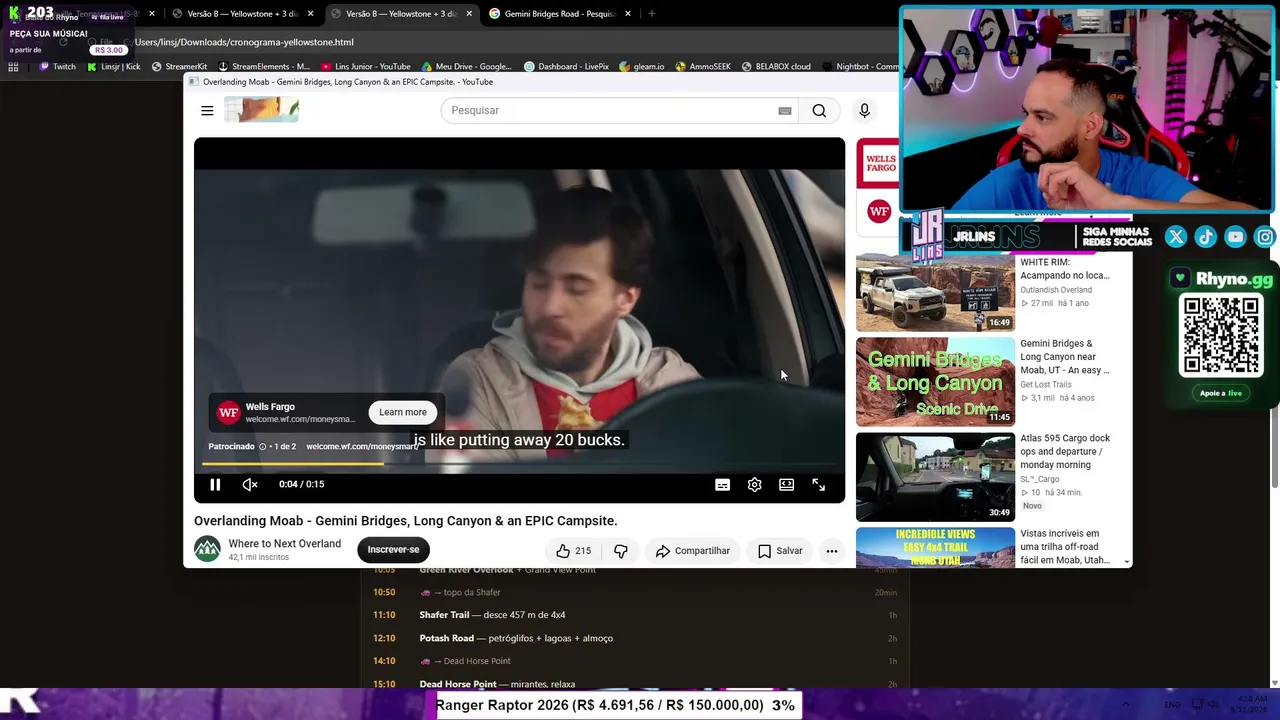Open the player settings gear
This screenshot has width=1280, height=720.
coord(754,484)
